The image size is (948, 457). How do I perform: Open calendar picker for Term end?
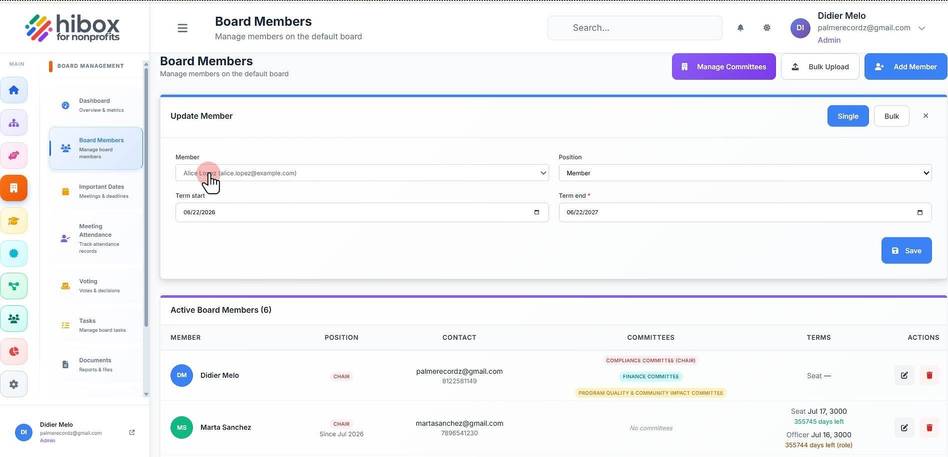tap(920, 213)
